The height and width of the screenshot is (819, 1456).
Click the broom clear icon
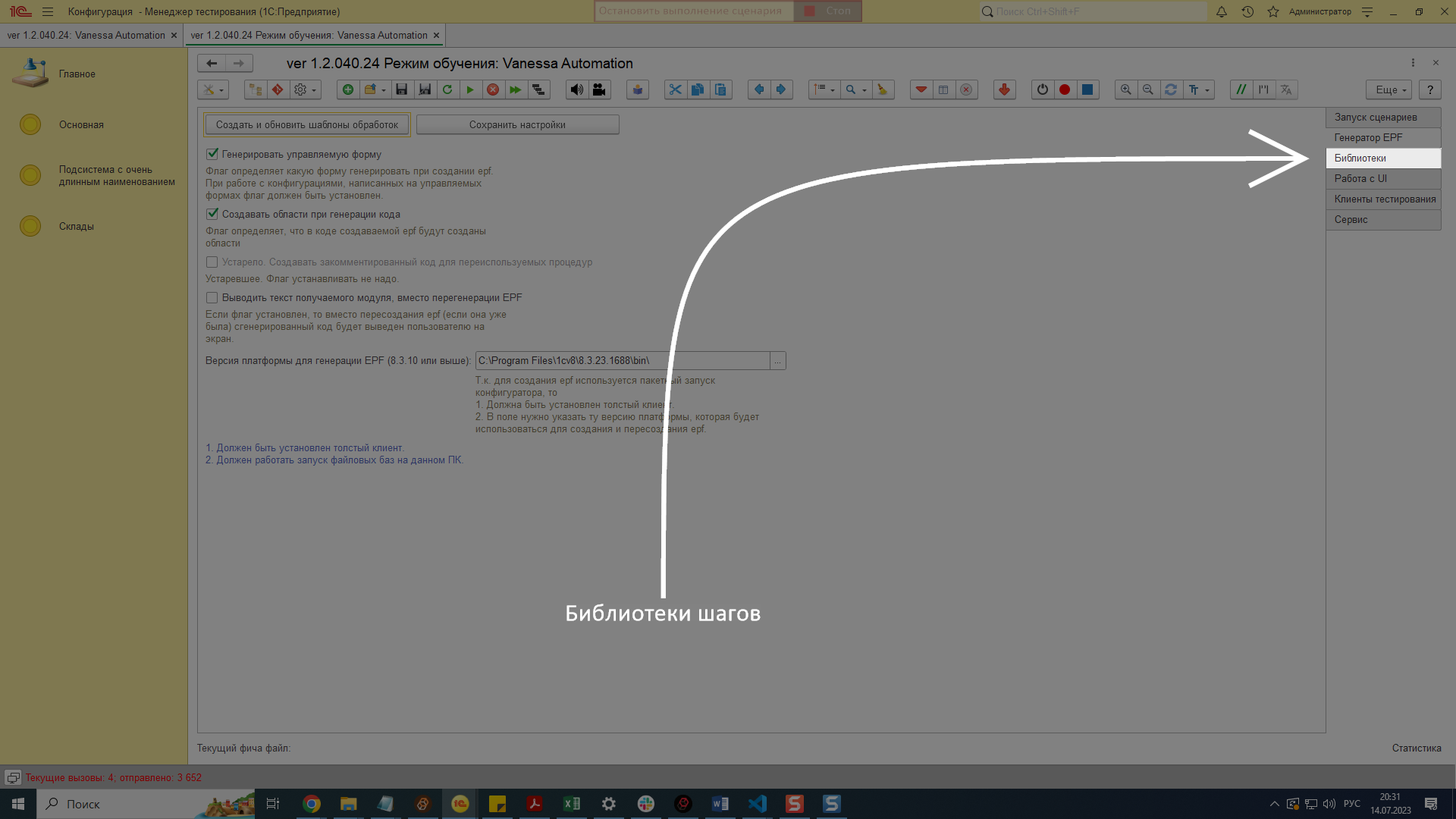[x=882, y=89]
